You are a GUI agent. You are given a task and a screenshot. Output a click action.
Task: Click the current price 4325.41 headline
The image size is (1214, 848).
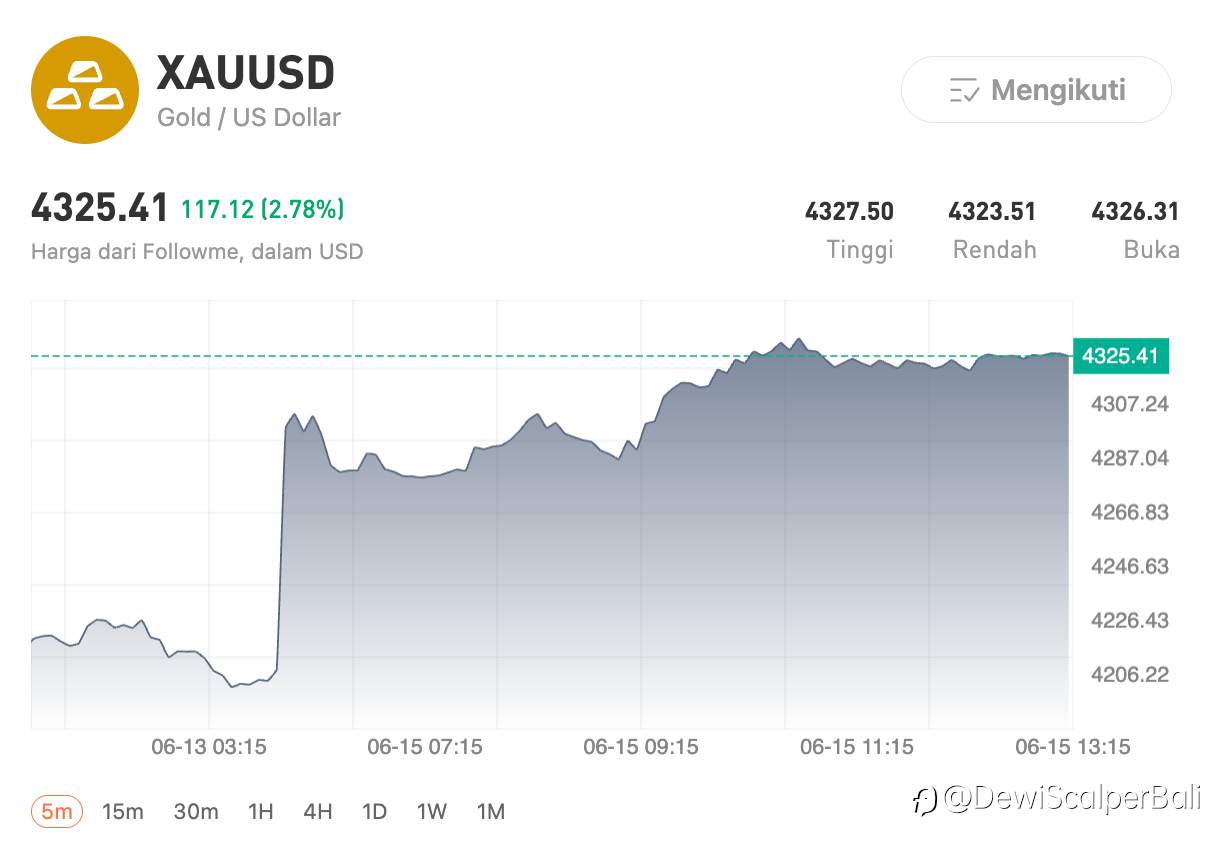(x=100, y=209)
